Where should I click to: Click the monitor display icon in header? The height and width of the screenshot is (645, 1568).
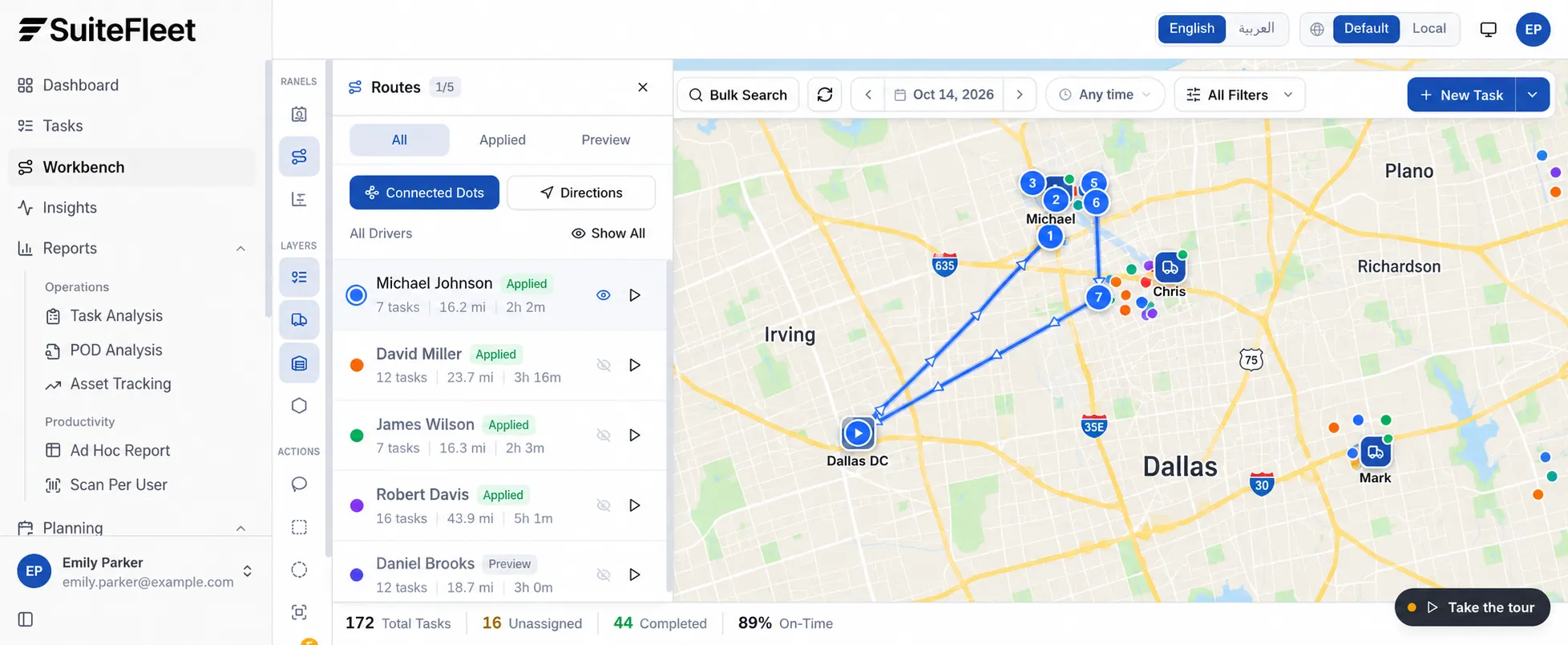1489,30
